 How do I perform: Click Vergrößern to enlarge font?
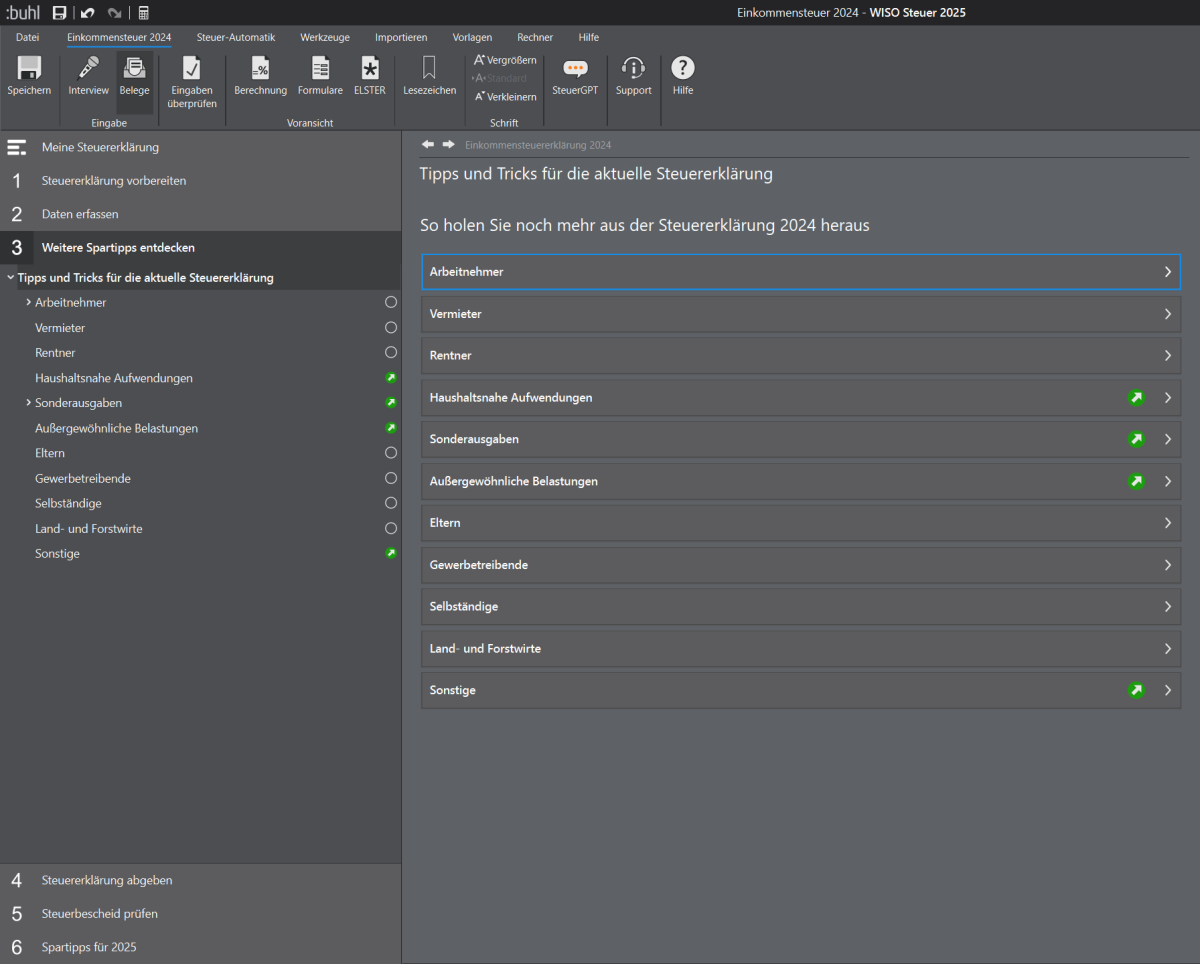point(505,60)
